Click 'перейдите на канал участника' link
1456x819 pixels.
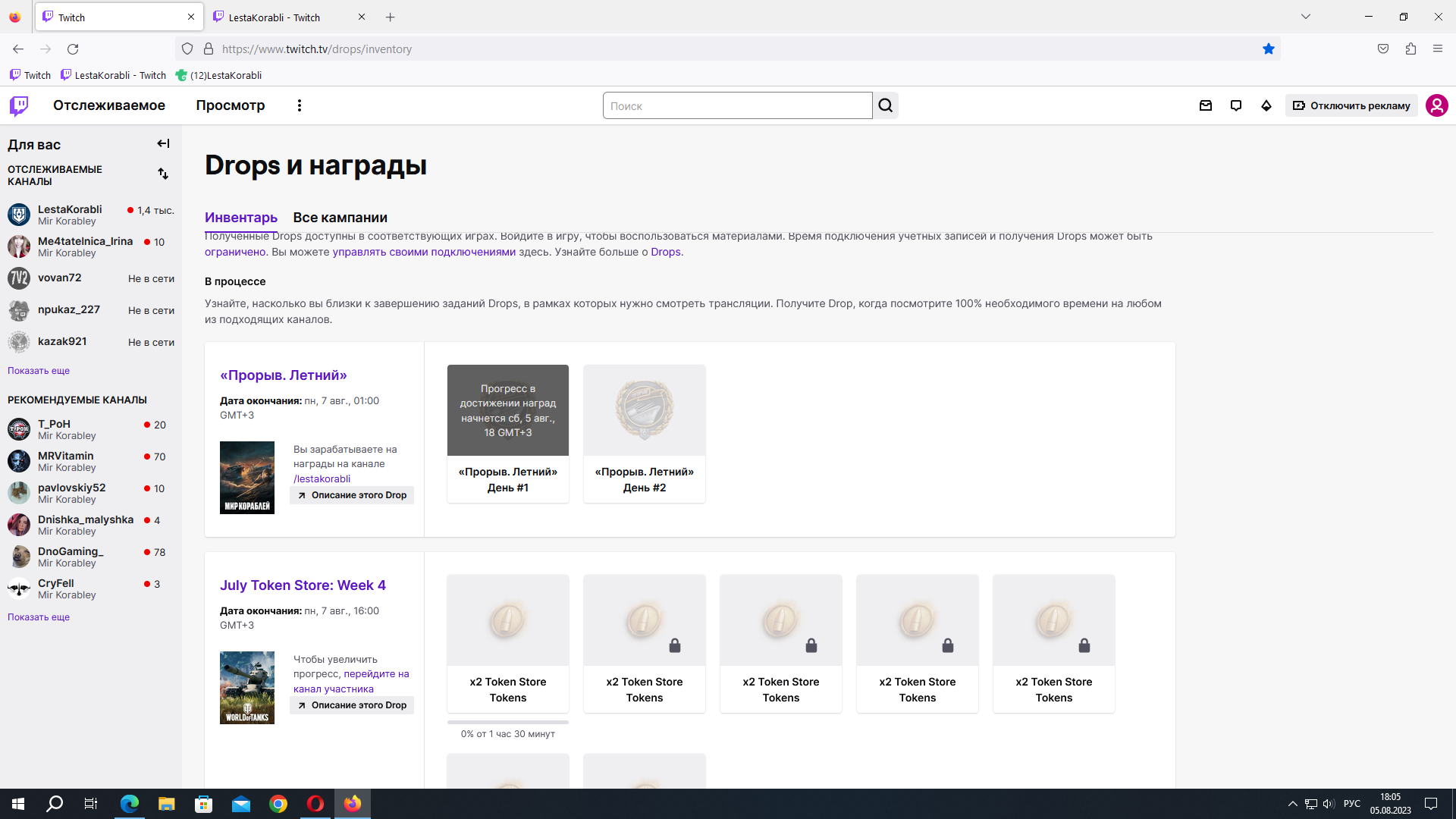coord(351,681)
